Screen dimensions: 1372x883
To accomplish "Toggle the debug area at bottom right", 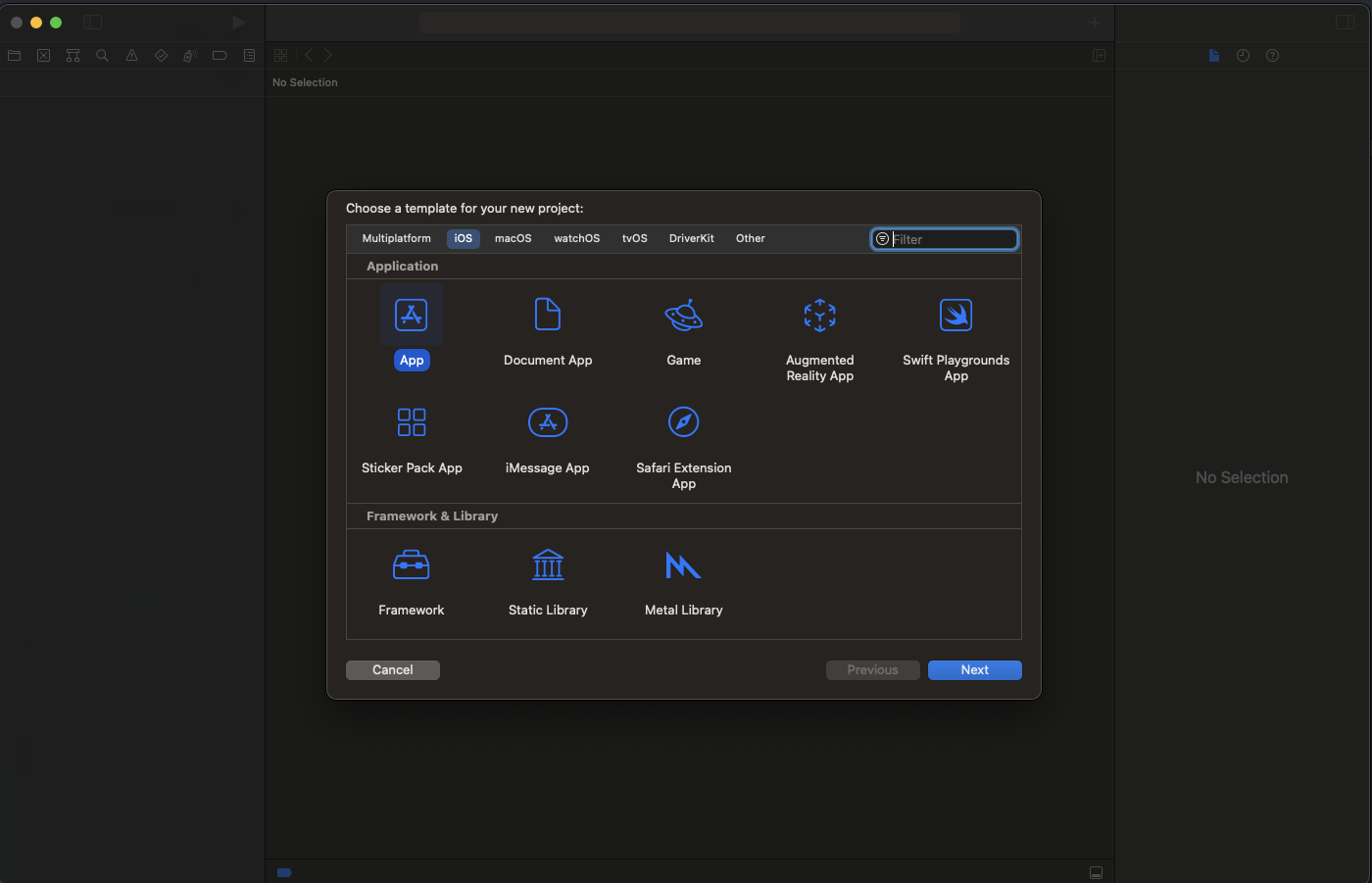I will (x=1097, y=872).
